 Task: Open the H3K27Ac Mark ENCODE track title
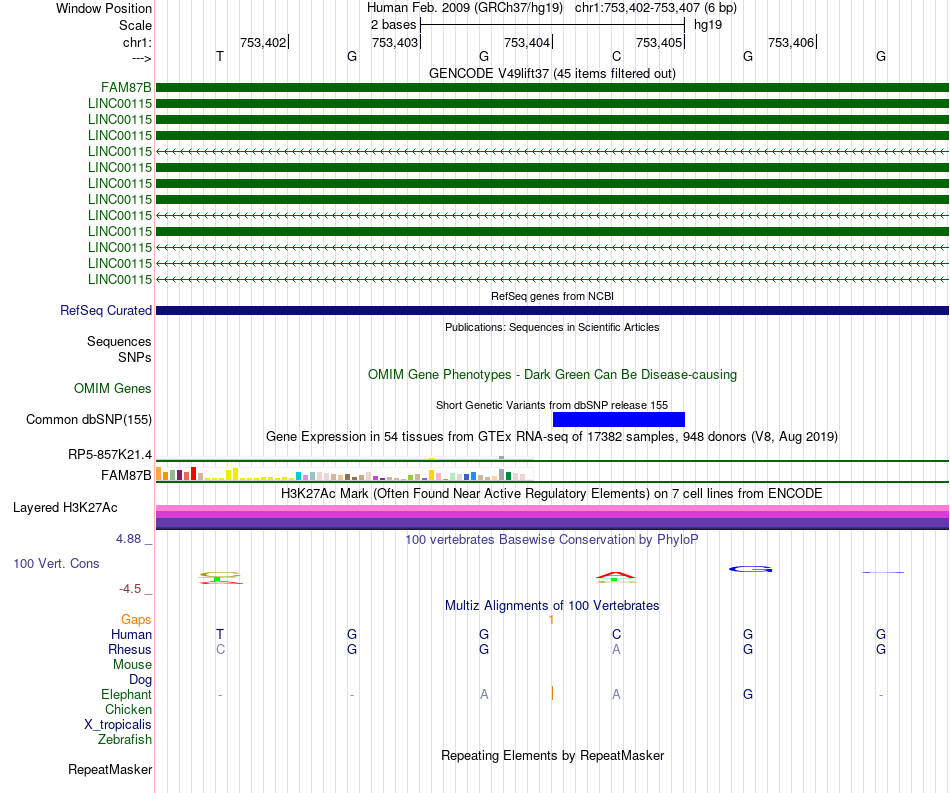point(552,494)
